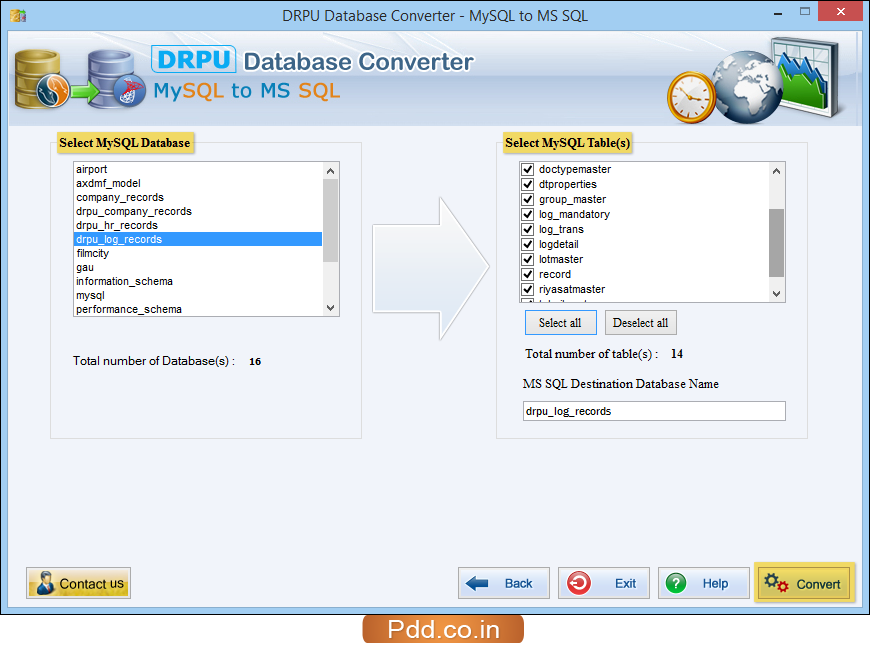Screen dimensions: 870x650
Task: Click the app icon in the title bar
Action: coord(18,16)
